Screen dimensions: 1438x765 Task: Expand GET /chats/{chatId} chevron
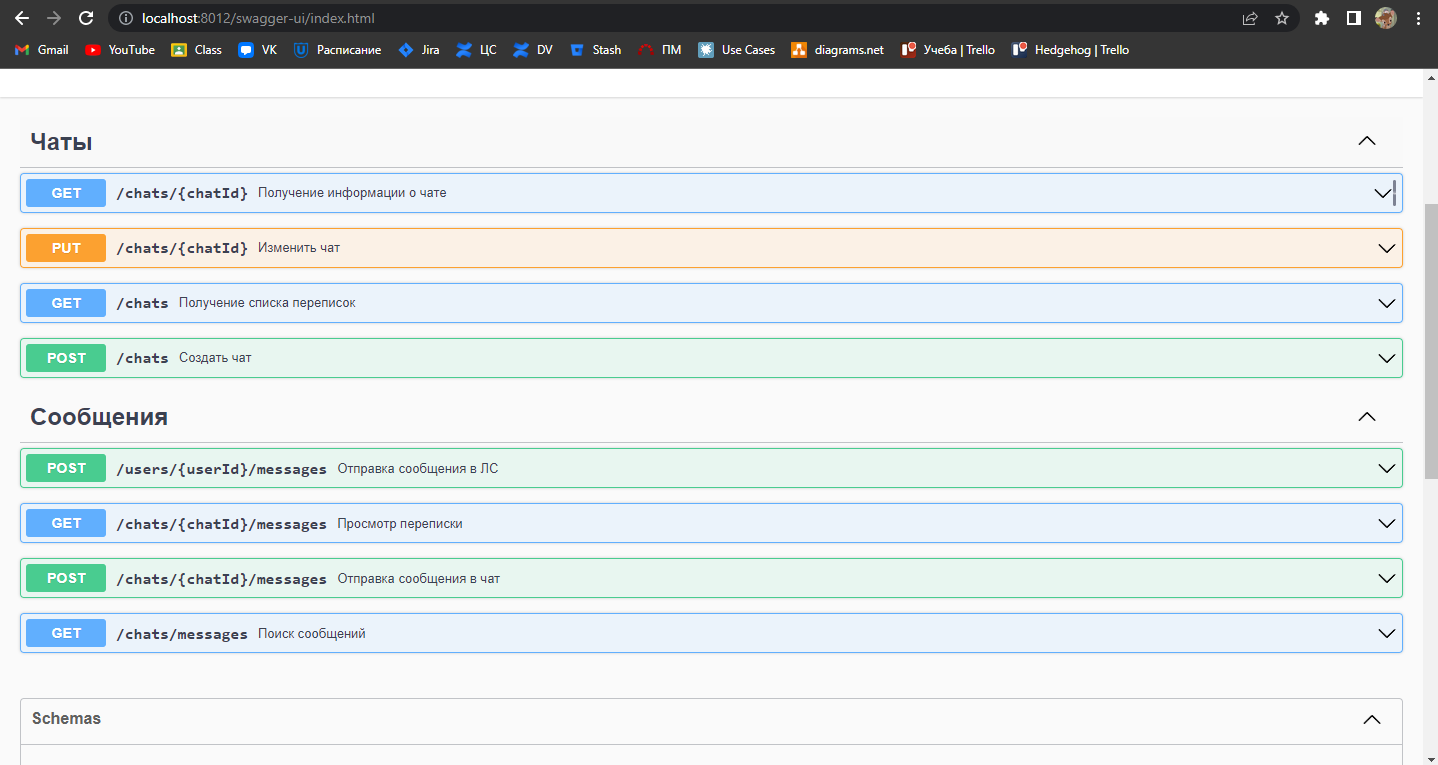(1383, 193)
